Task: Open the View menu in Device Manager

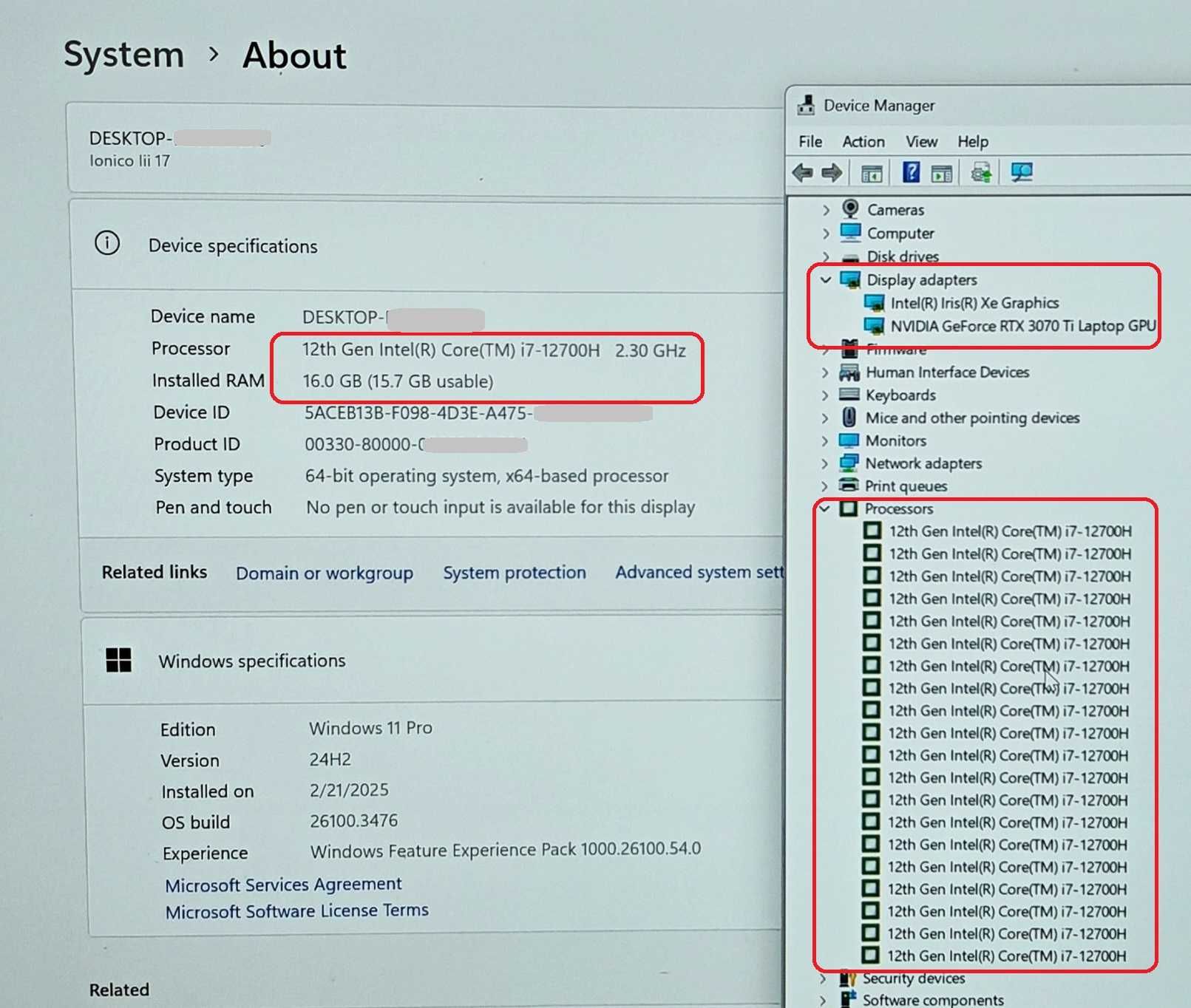Action: 922,141
